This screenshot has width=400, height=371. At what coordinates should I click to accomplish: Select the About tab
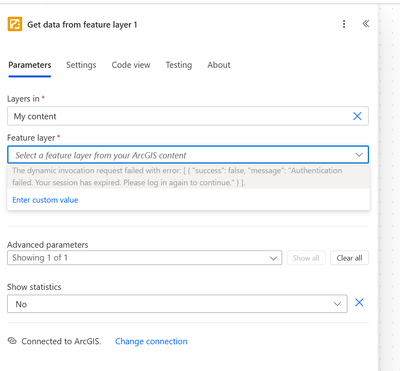click(219, 65)
